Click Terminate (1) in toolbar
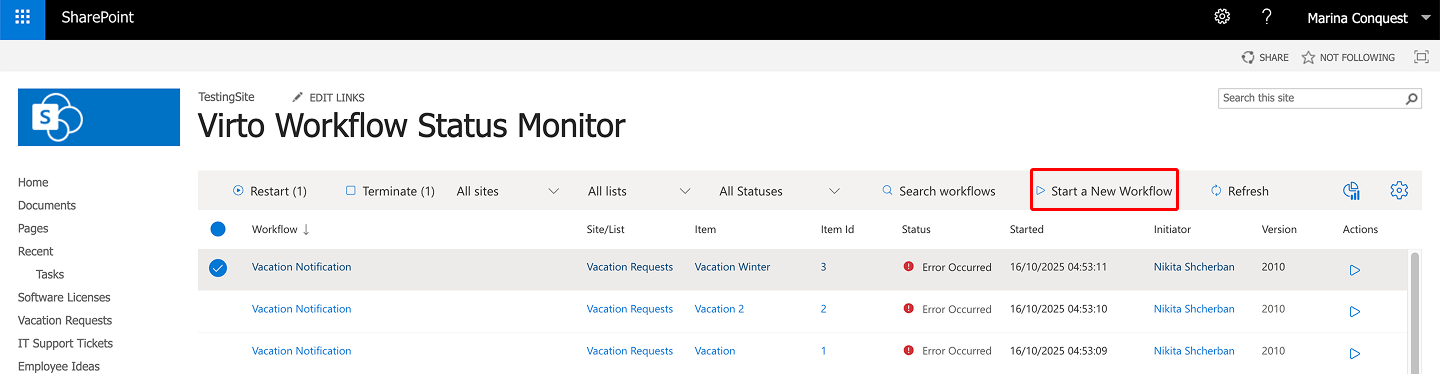The image size is (1440, 374). [390, 191]
